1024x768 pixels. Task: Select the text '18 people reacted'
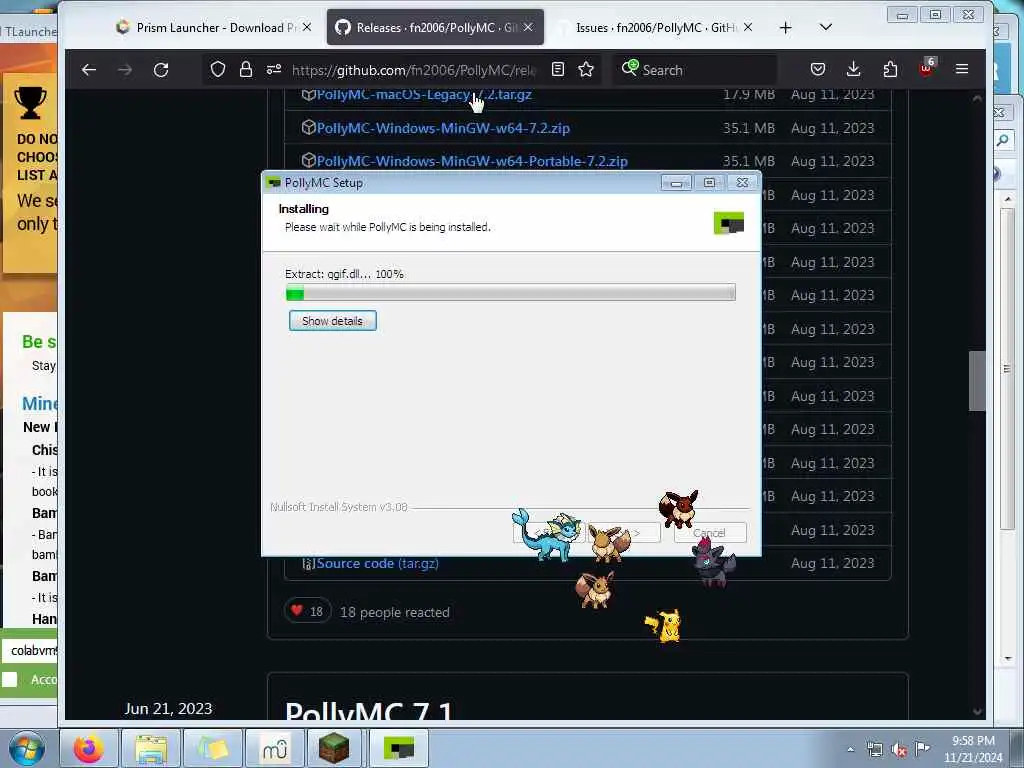coord(394,613)
